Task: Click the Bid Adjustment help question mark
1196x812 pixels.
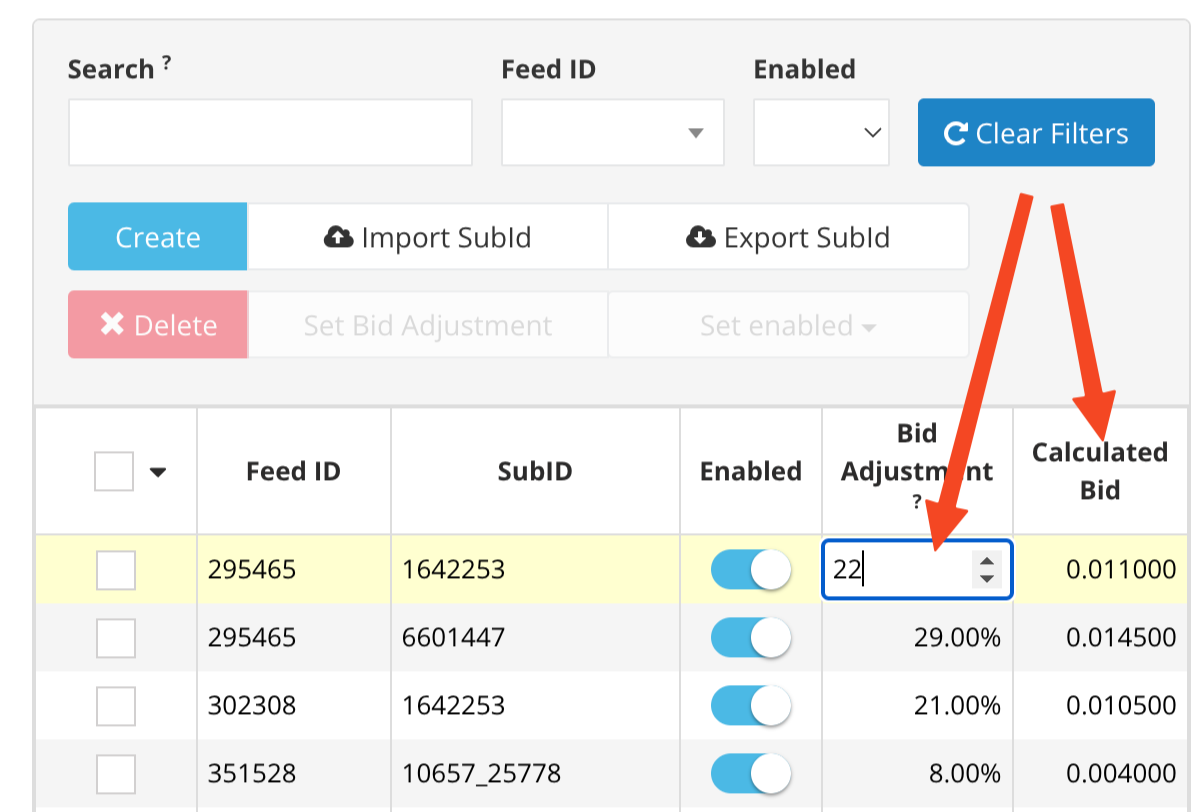Action: [x=917, y=502]
